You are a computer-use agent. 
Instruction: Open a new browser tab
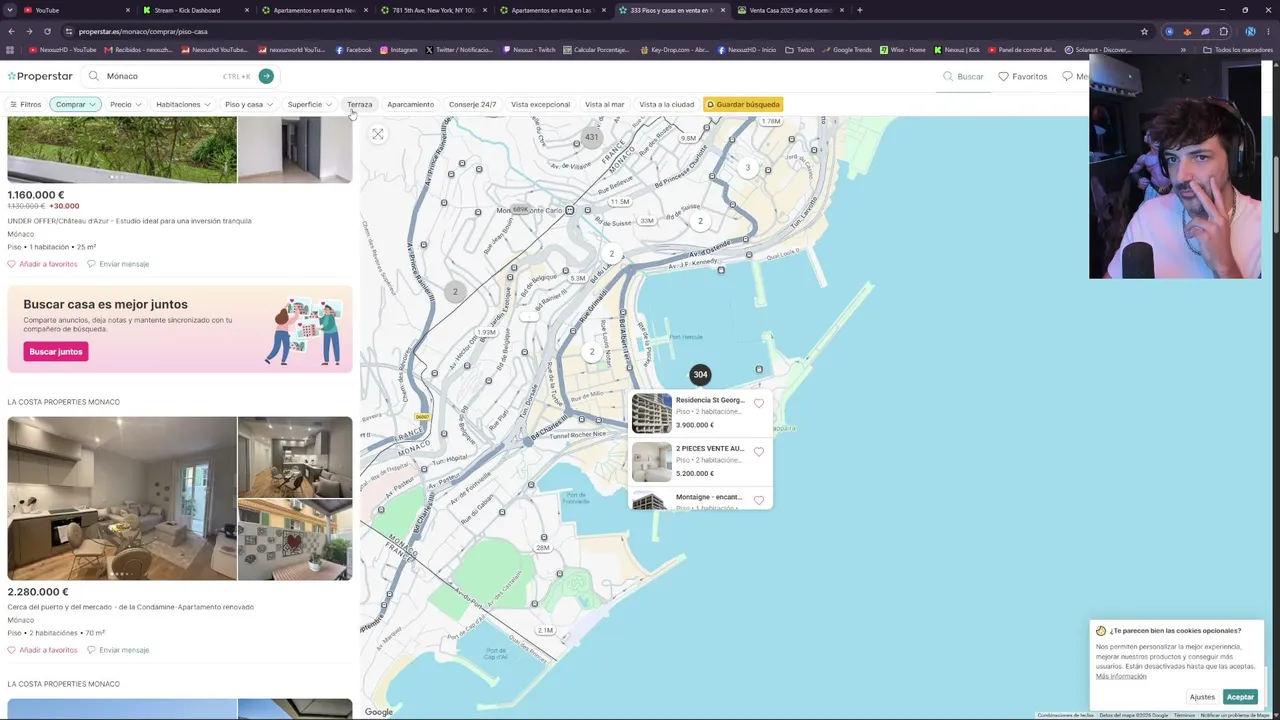pos(860,10)
